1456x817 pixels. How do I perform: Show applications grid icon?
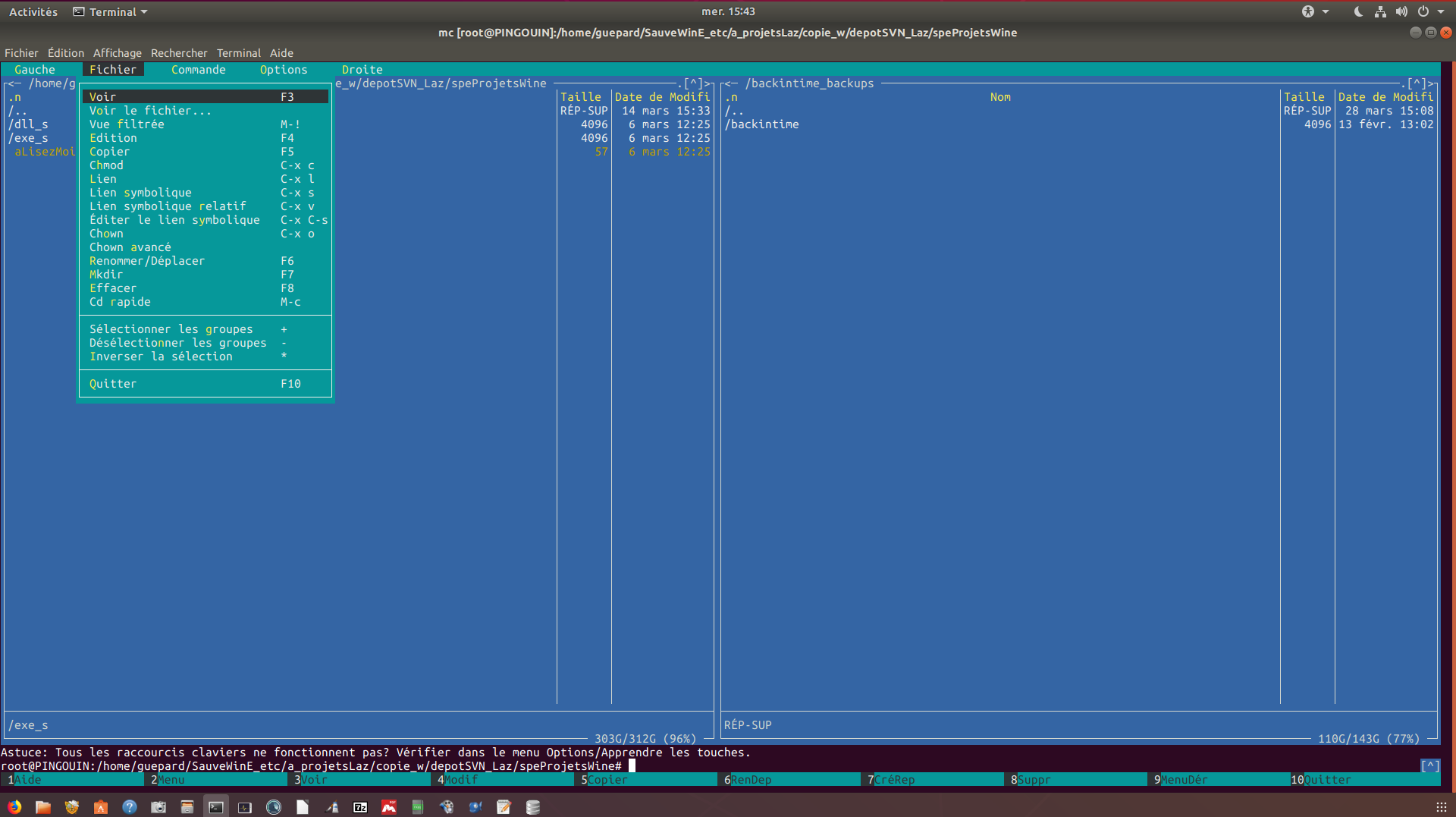tap(1442, 807)
